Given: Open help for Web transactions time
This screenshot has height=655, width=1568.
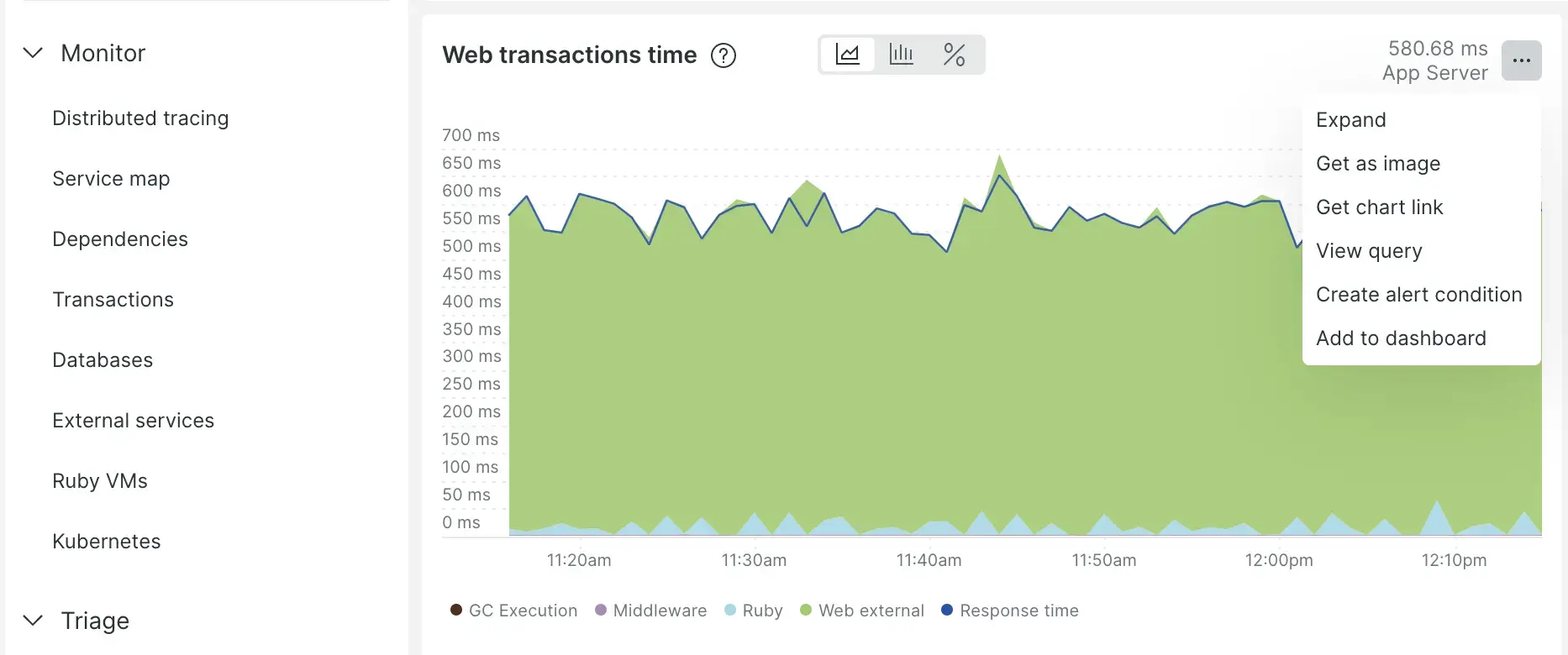Looking at the screenshot, I should pos(723,55).
